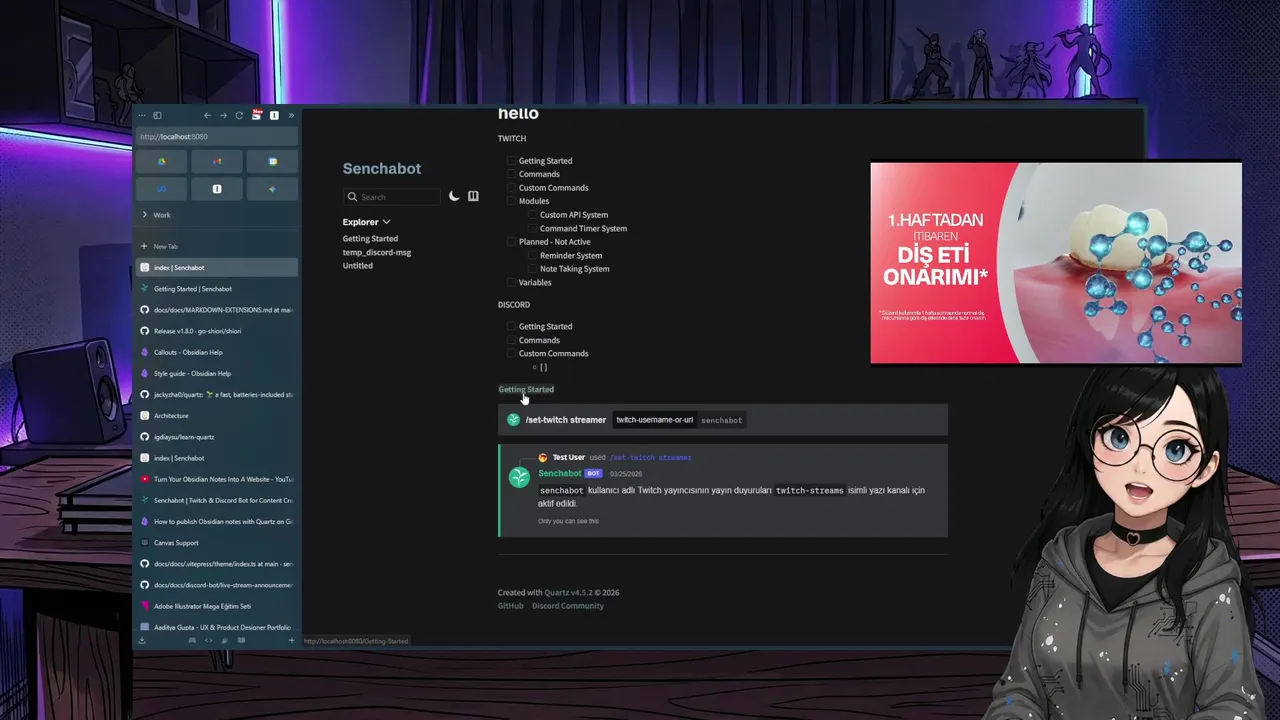The image size is (1280, 720).
Task: Open the GitHub footer link
Action: (510, 606)
